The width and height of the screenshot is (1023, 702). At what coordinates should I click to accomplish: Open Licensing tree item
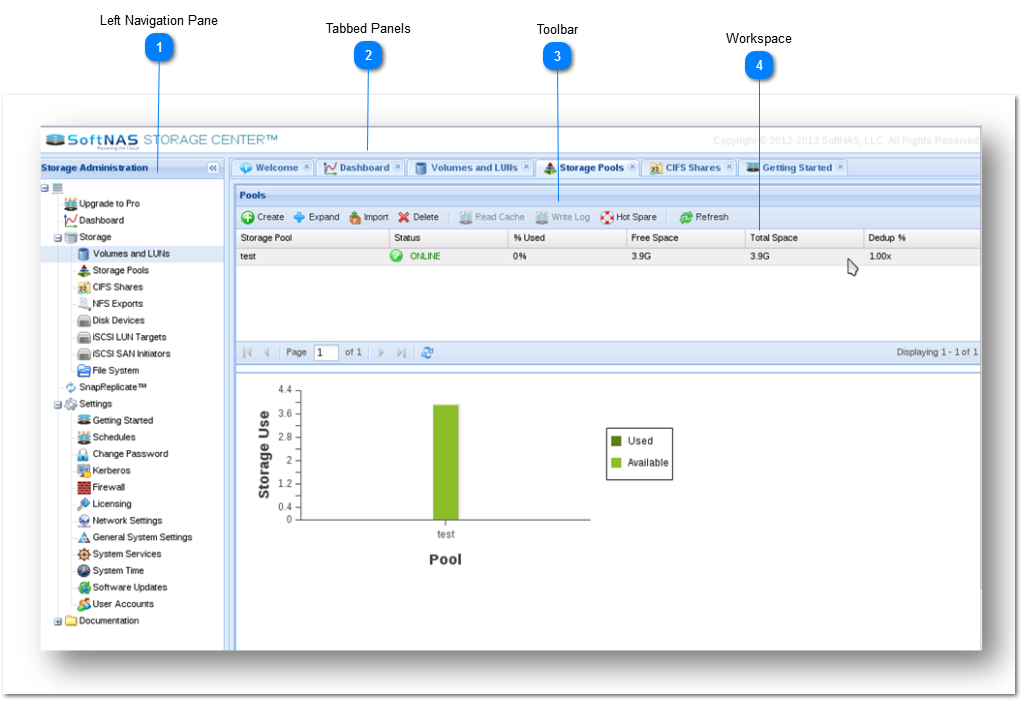[104, 504]
